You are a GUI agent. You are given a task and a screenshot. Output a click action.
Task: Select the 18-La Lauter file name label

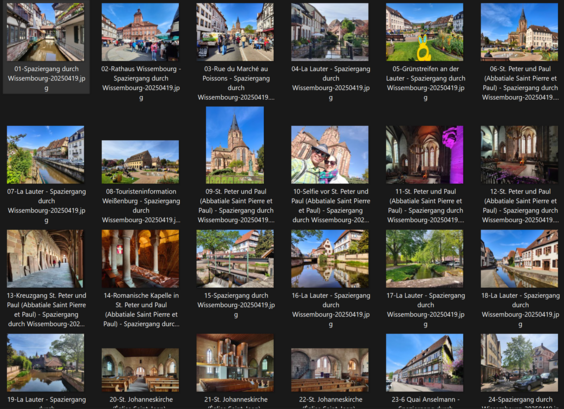click(x=520, y=310)
